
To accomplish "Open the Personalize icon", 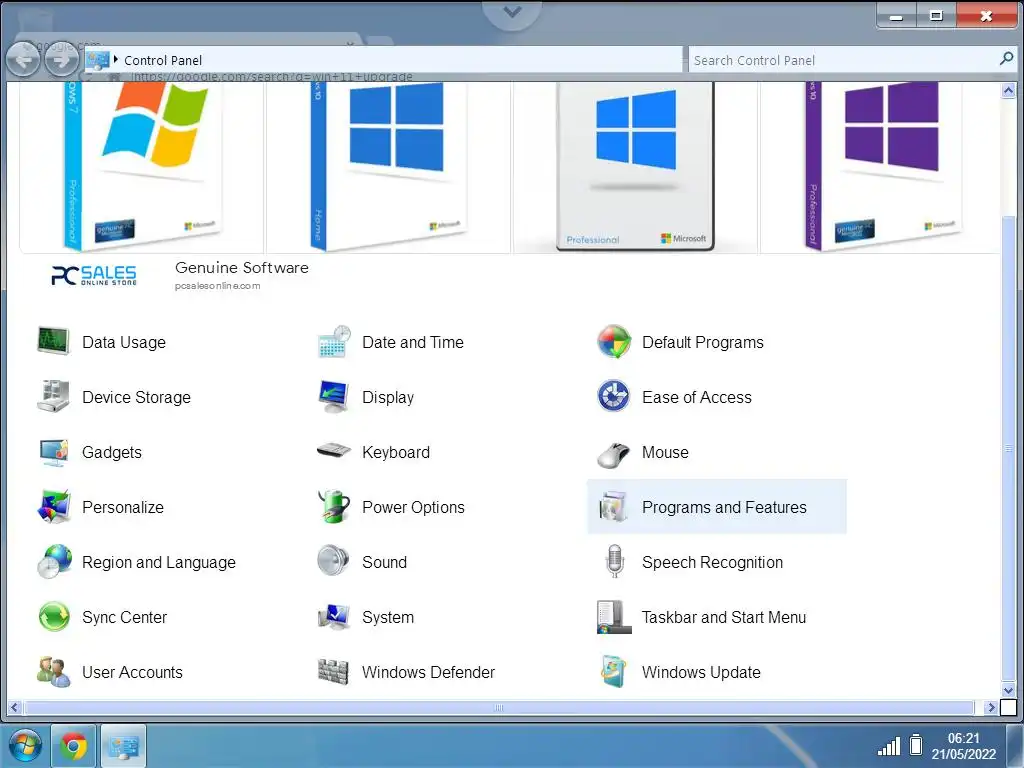I will [x=54, y=507].
